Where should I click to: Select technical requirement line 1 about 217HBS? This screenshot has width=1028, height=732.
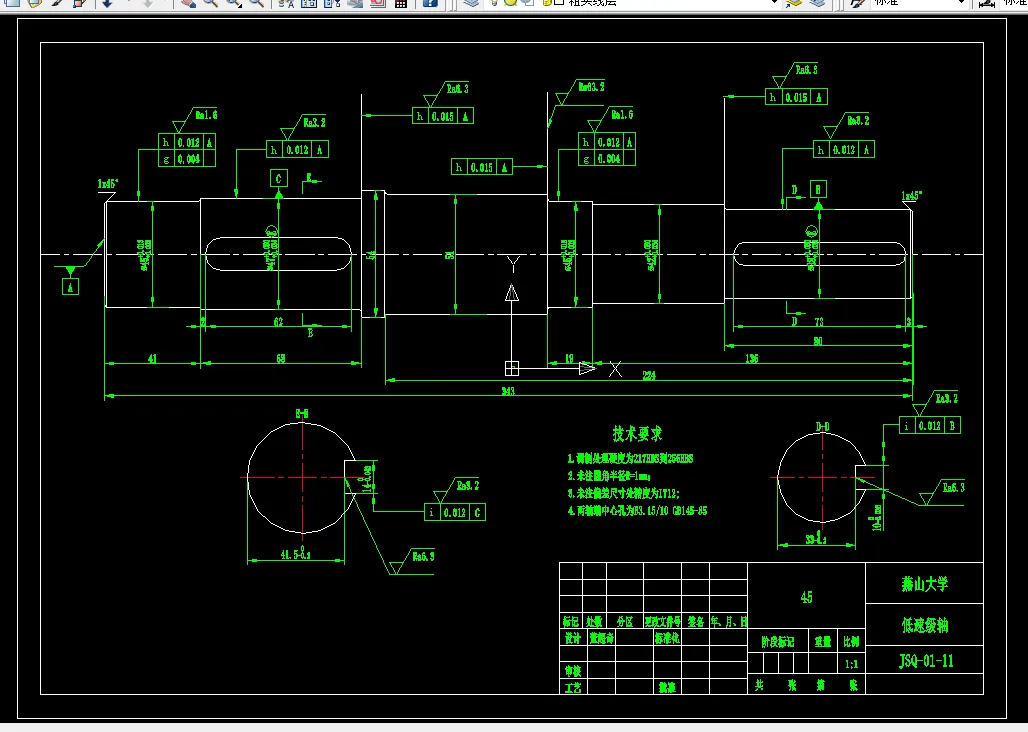[x=630, y=459]
